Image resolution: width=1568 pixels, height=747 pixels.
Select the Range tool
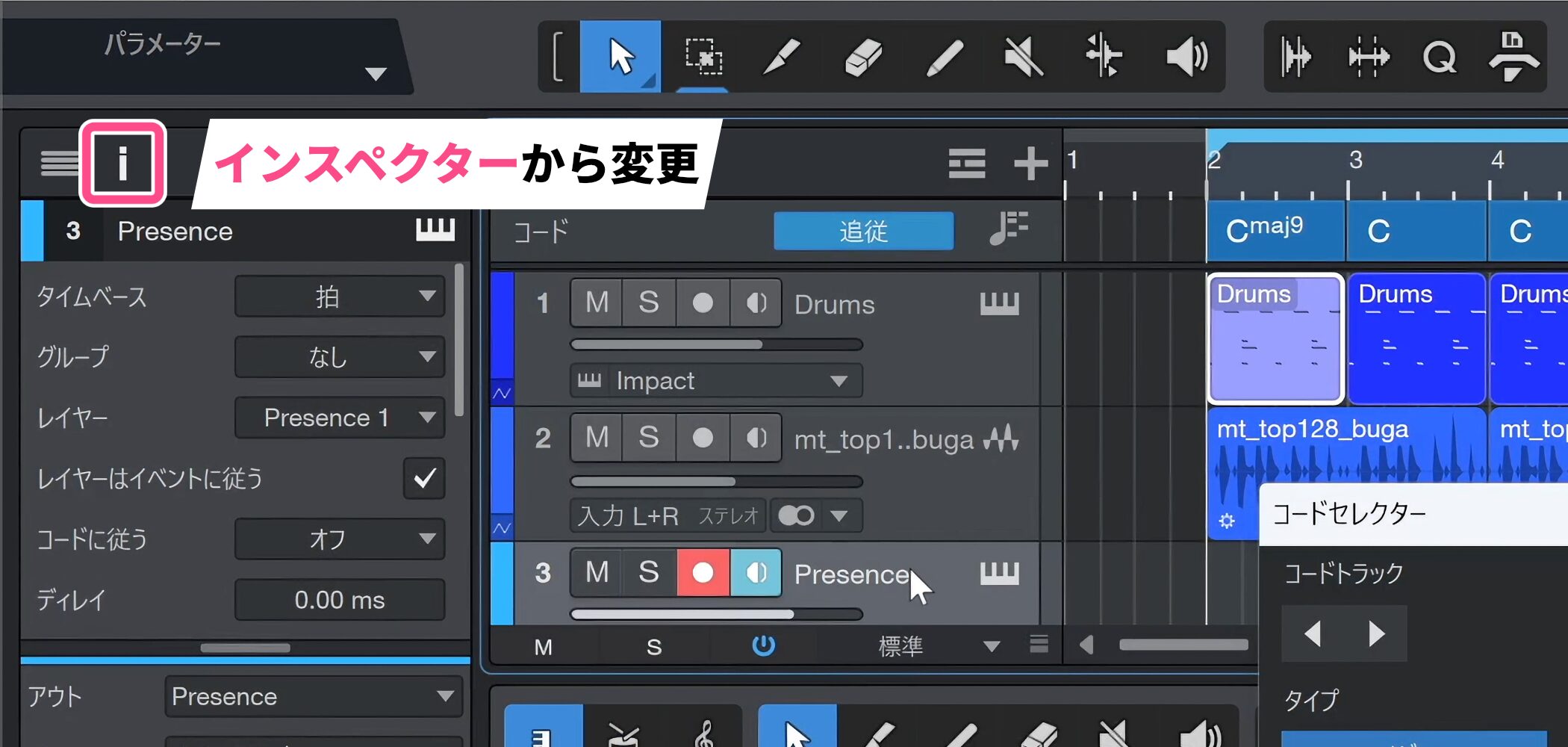pos(703,57)
